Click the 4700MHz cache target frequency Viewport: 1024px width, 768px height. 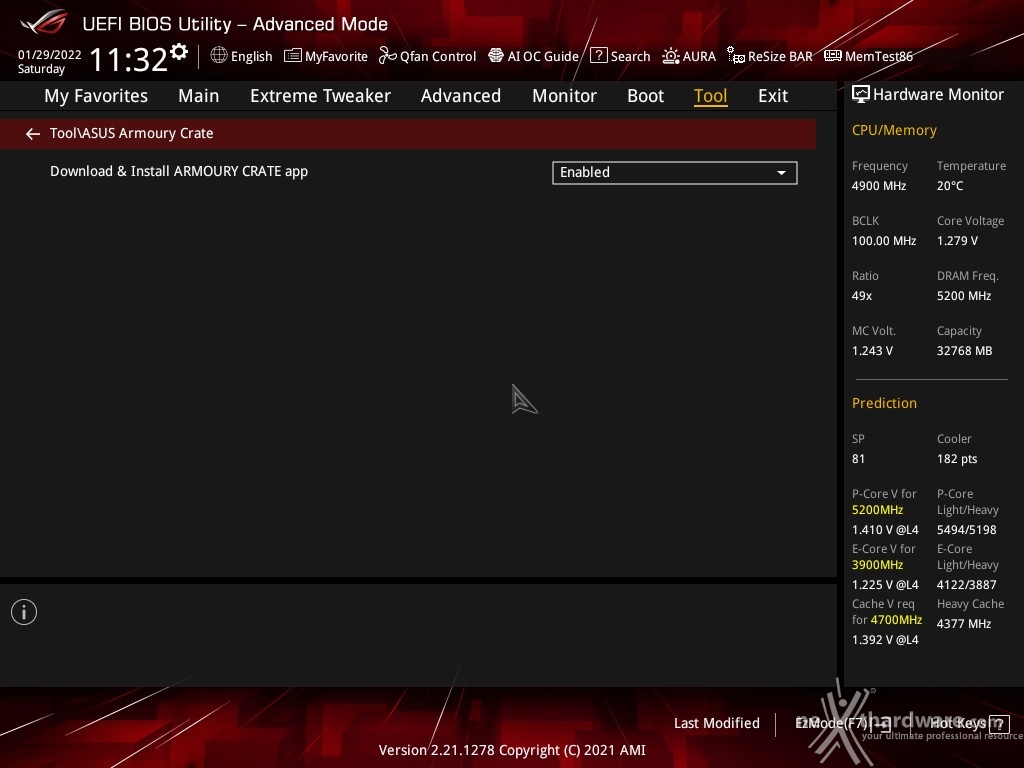point(896,620)
